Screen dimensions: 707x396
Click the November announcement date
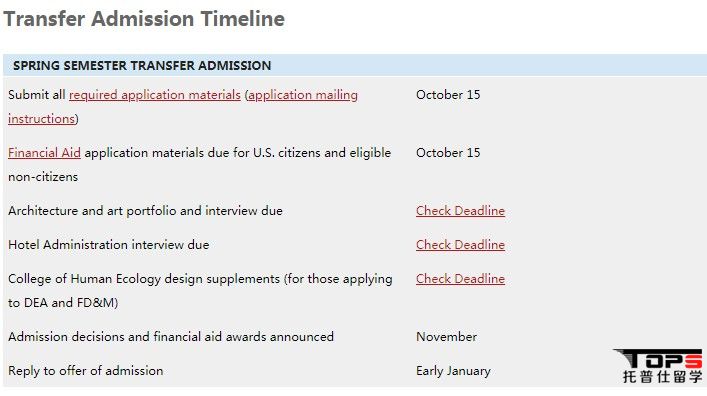446,337
